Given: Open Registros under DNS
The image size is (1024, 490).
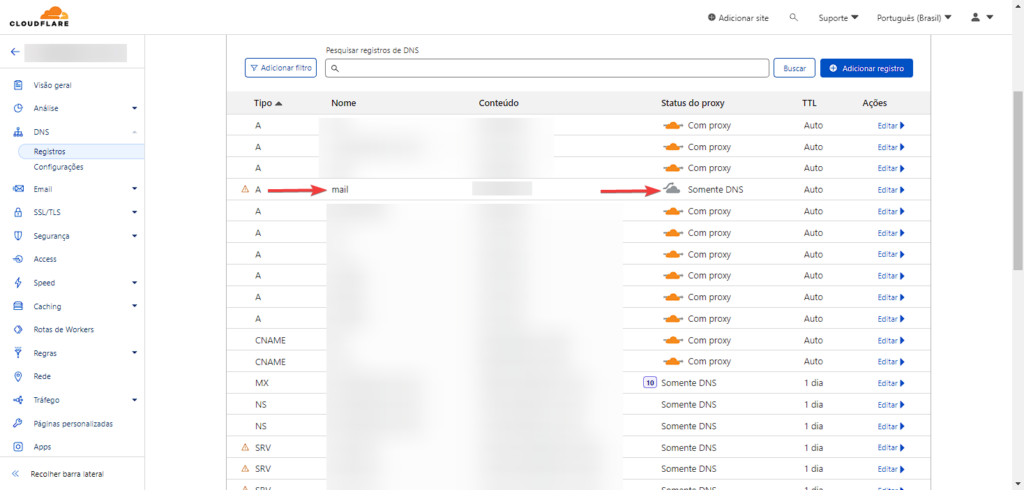Looking at the screenshot, I should click(50, 152).
